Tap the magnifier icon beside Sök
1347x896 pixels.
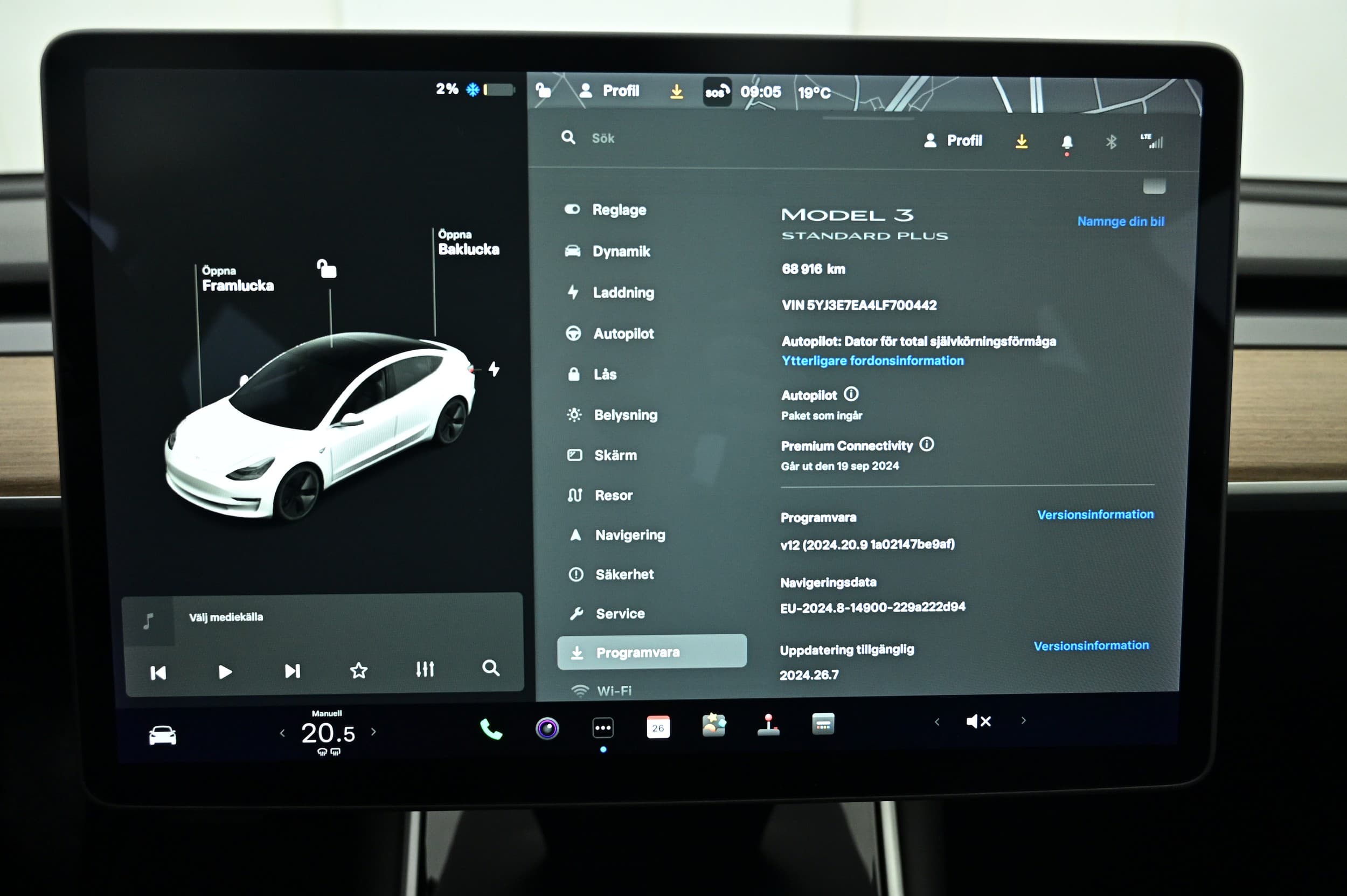click(568, 137)
